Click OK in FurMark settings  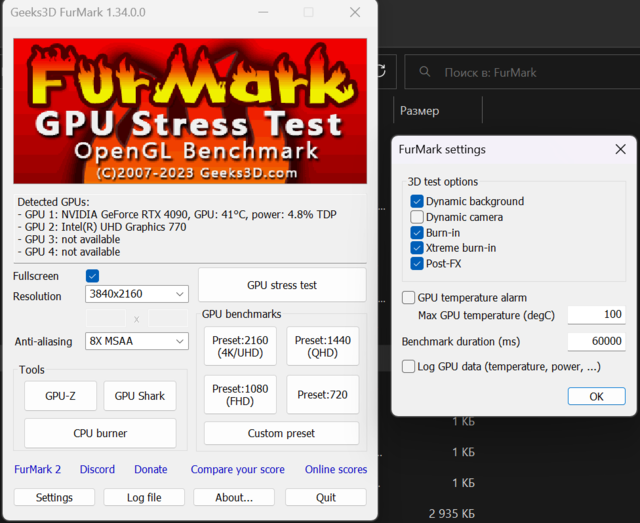(x=595, y=396)
